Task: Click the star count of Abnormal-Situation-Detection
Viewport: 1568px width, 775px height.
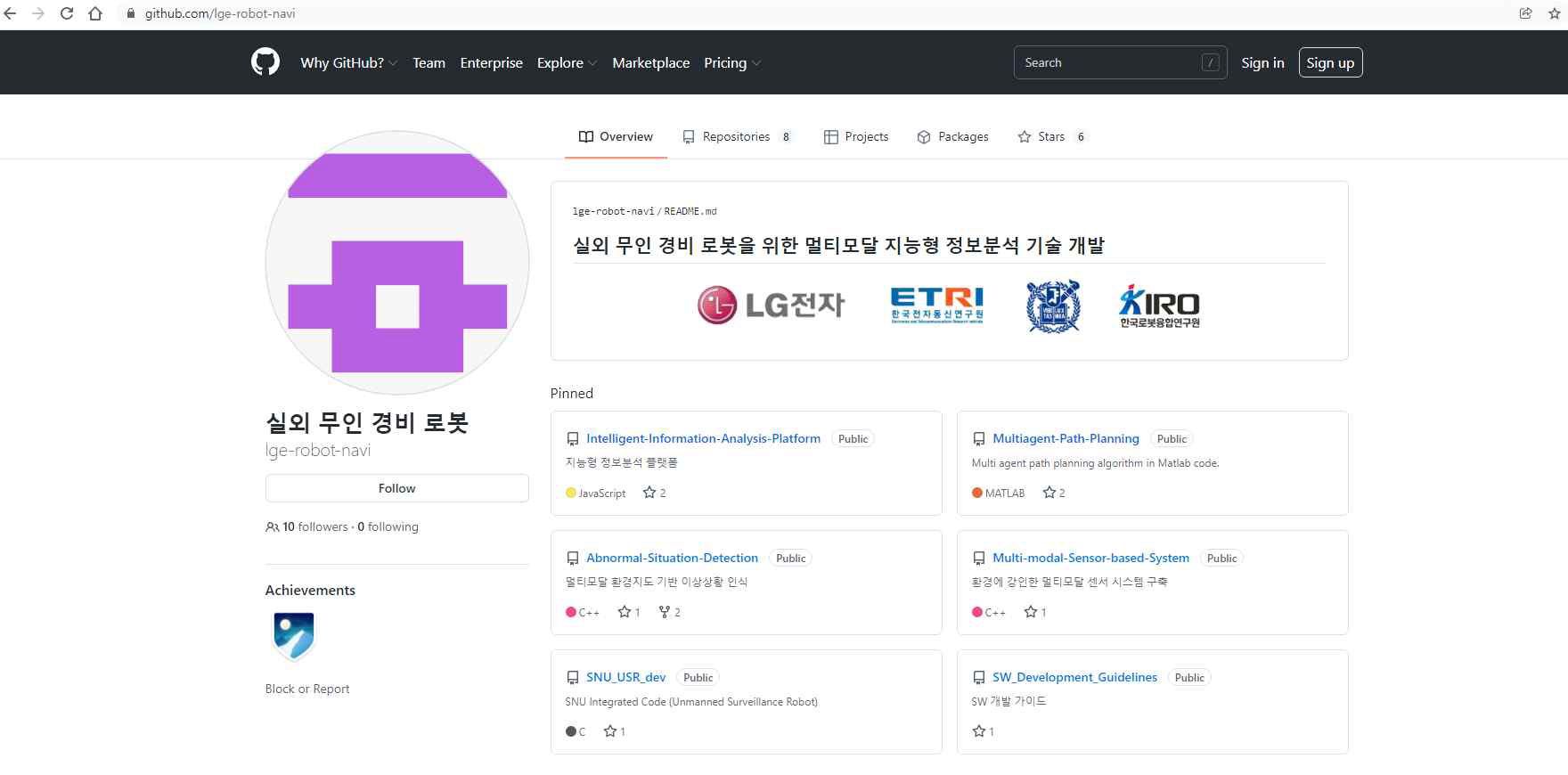Action: (x=629, y=612)
